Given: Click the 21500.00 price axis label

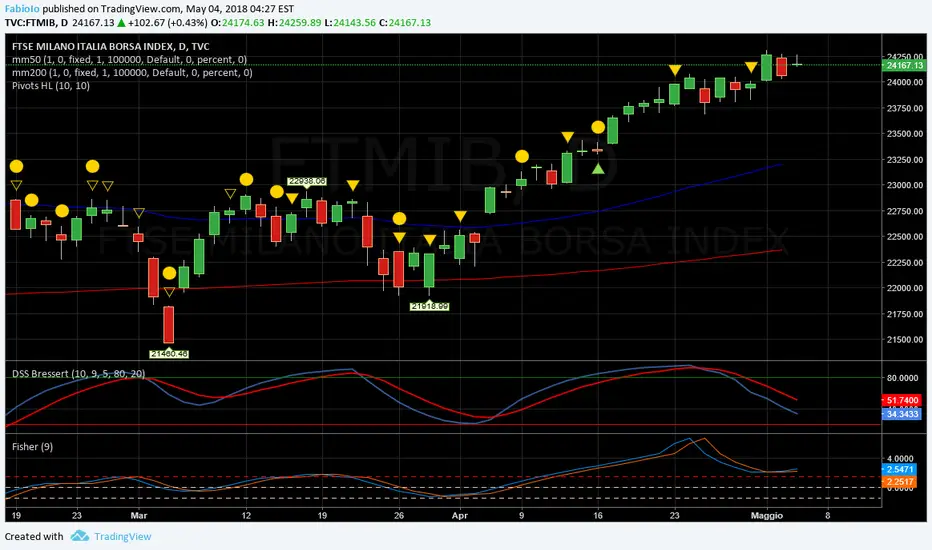Looking at the screenshot, I should tap(905, 340).
